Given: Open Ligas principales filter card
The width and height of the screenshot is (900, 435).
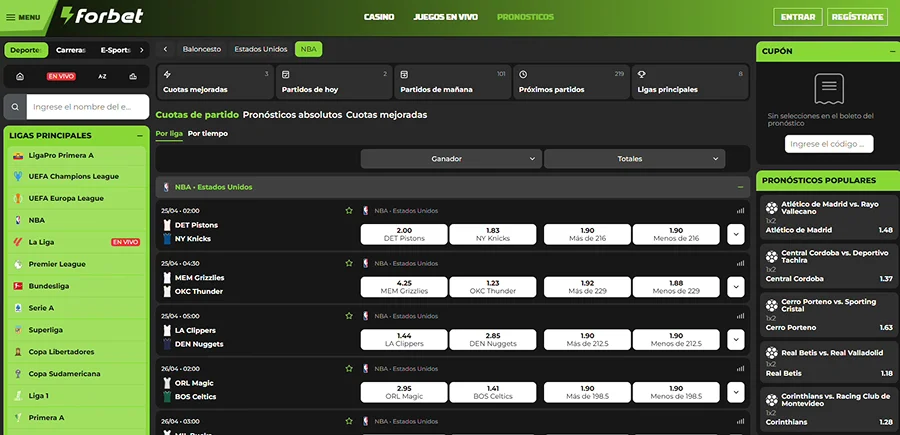Looking at the screenshot, I should (x=690, y=82).
